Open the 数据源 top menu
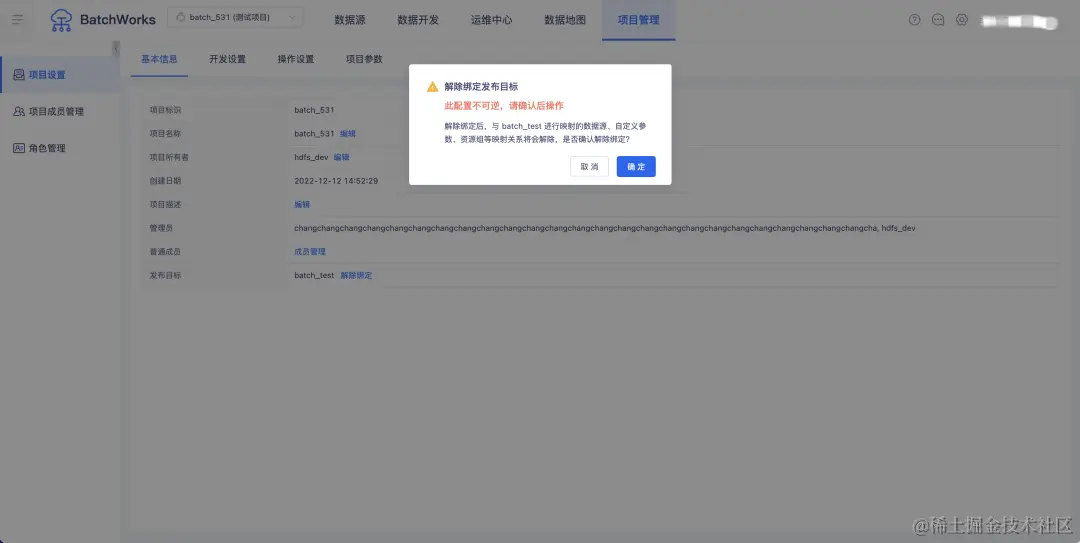The image size is (1080, 543). click(350, 20)
